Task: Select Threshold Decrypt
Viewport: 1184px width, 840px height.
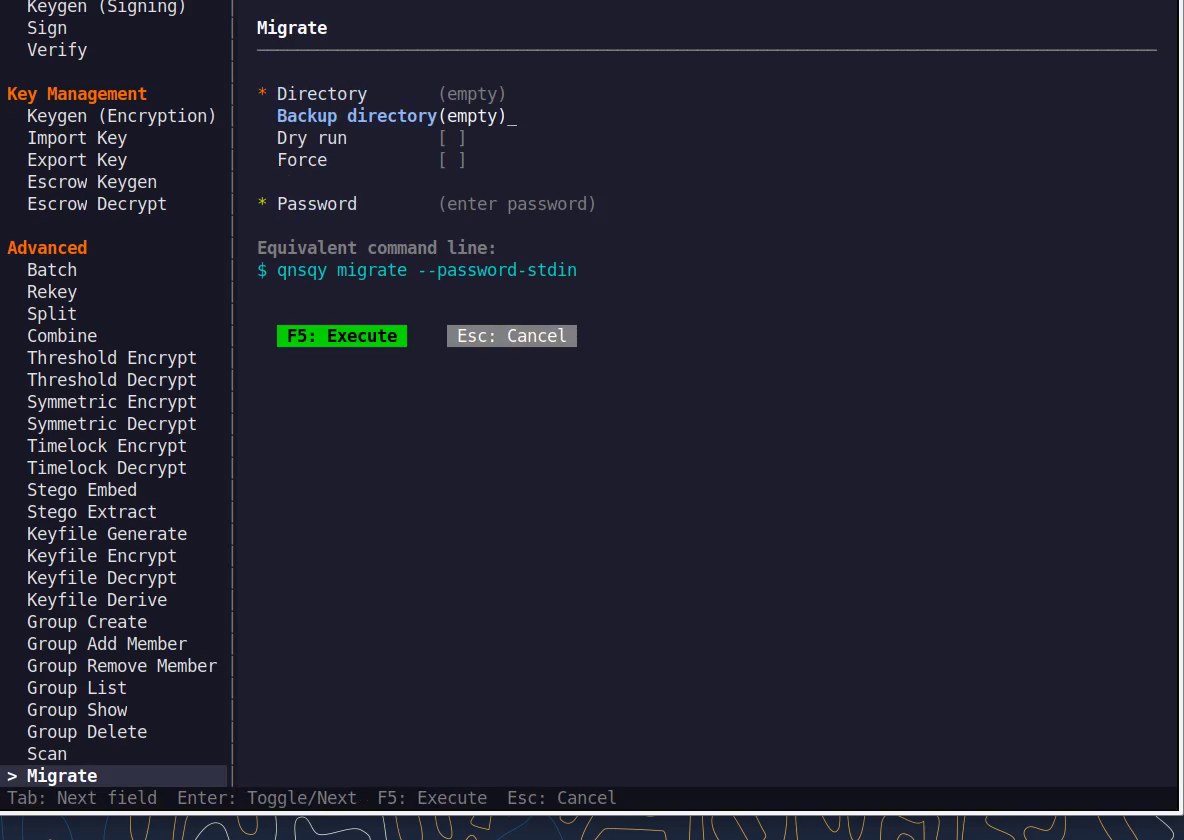Action: coord(112,380)
